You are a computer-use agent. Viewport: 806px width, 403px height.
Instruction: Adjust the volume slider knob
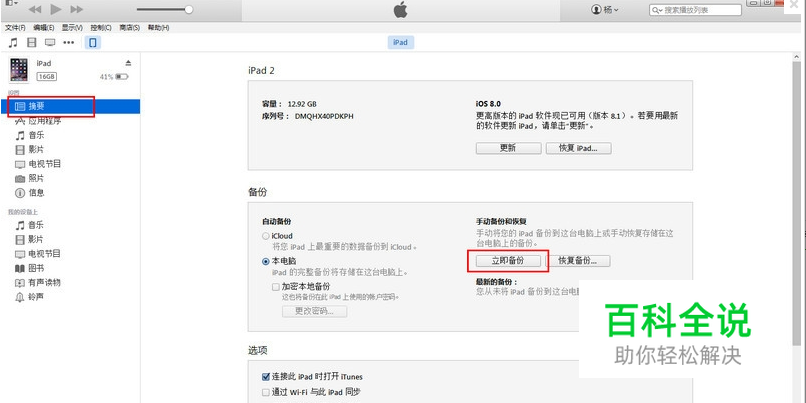(189, 9)
